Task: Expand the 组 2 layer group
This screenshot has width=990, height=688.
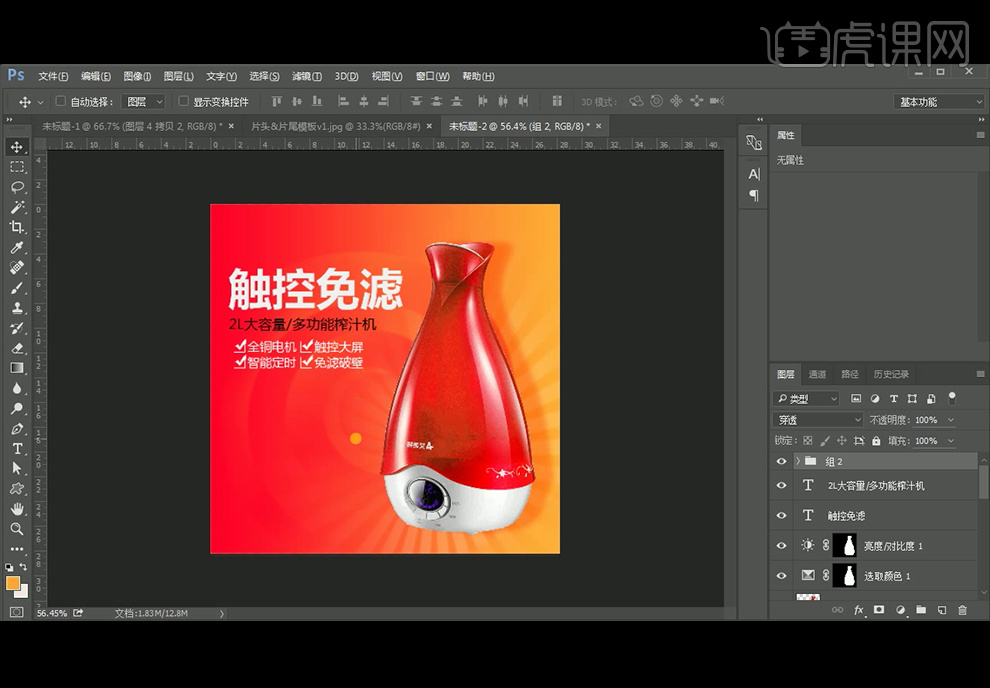Action: point(797,461)
